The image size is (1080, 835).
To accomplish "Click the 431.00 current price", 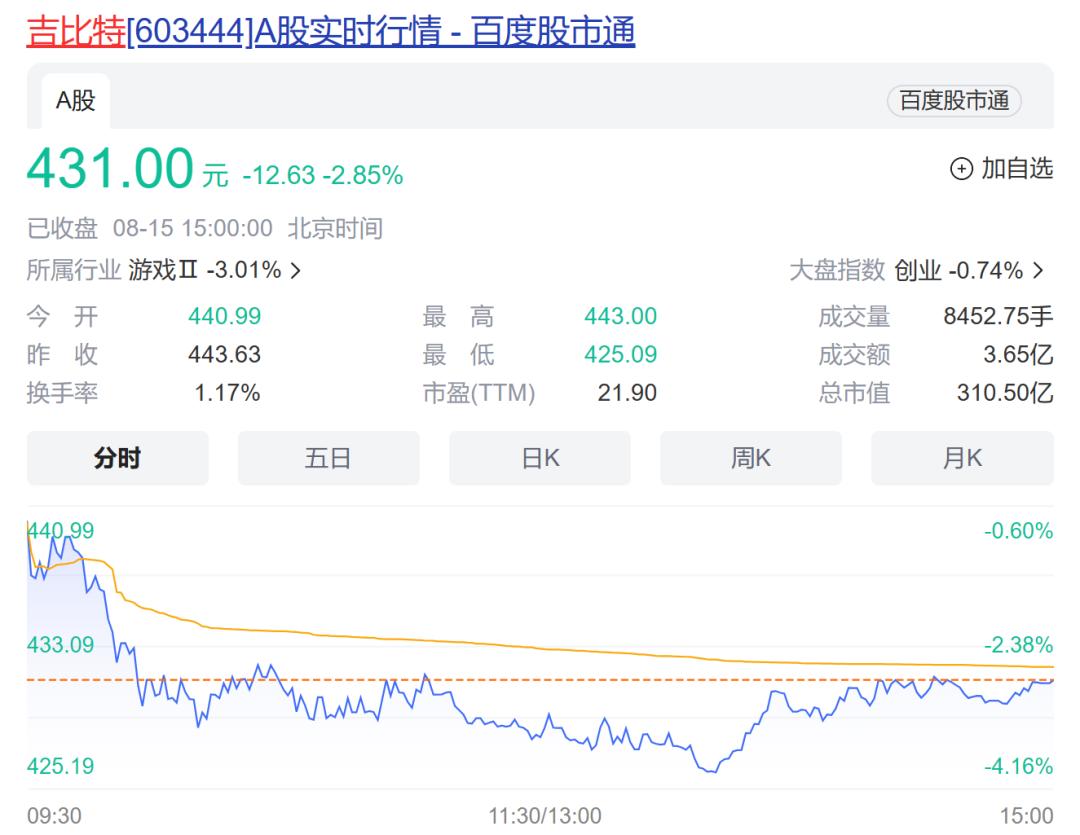I will 110,170.
